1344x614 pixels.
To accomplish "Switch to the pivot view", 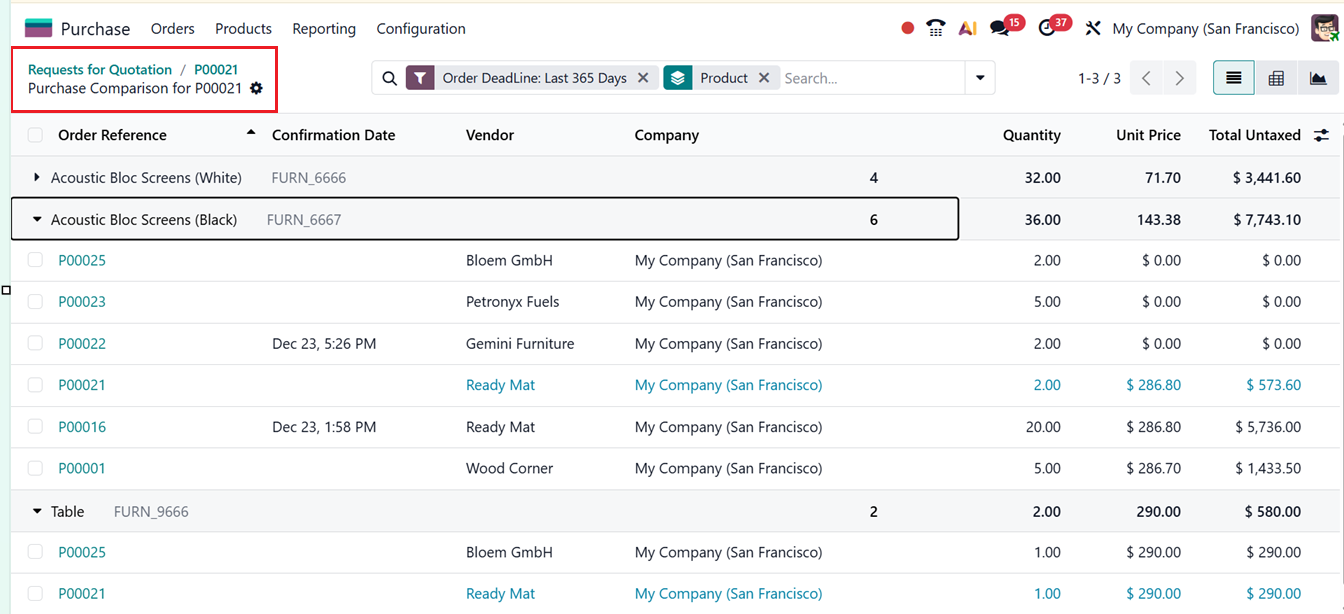I will click(1276, 77).
